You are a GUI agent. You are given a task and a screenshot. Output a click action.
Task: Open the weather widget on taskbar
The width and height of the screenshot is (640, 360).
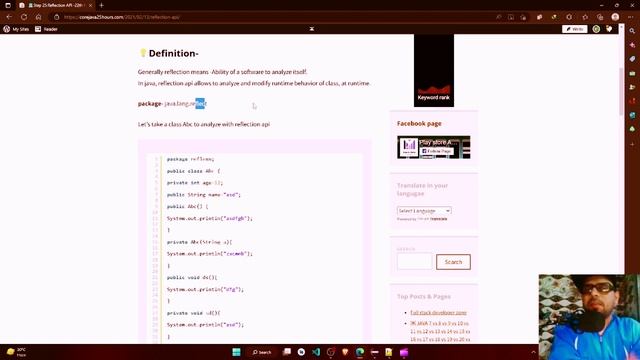tap(16, 352)
